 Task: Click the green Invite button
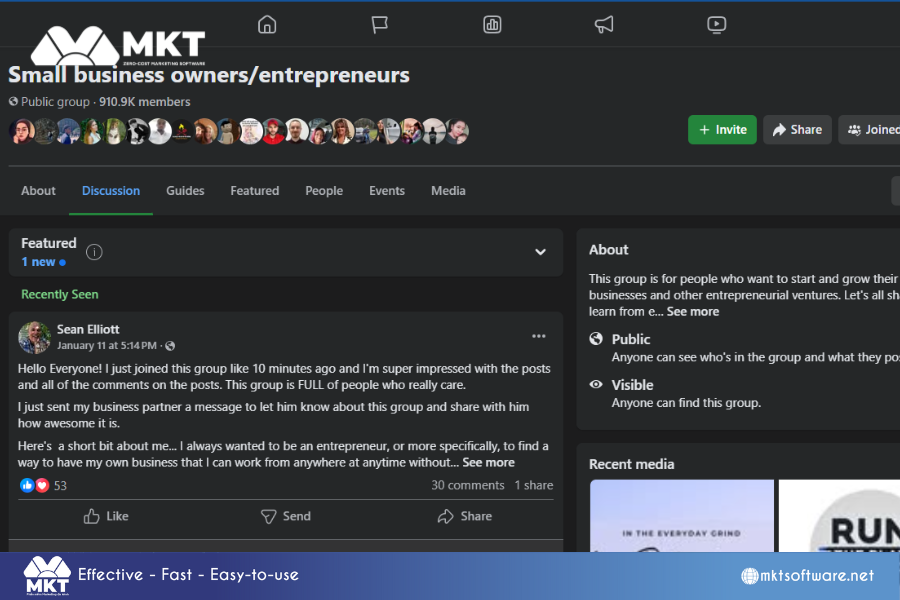(x=722, y=130)
